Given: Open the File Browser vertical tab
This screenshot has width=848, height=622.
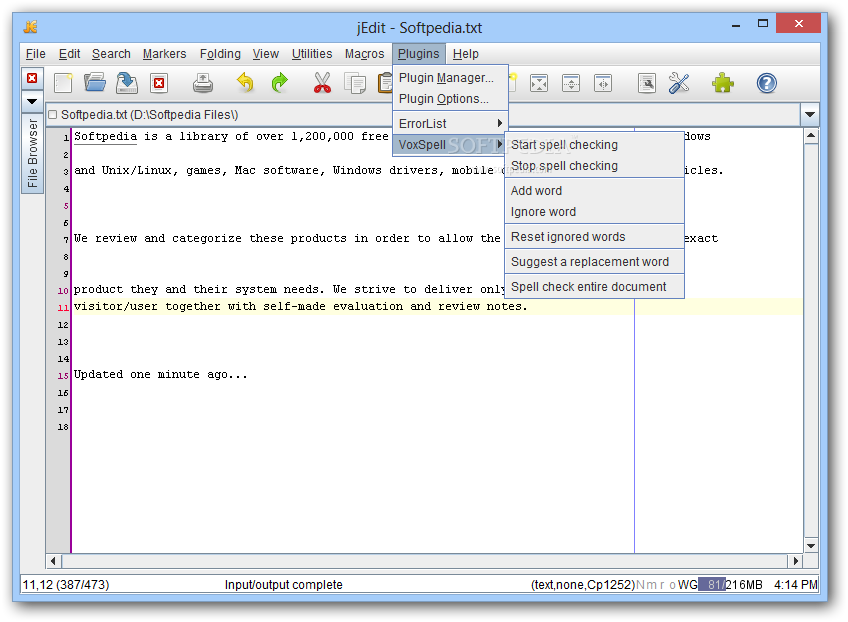Looking at the screenshot, I should coord(32,153).
